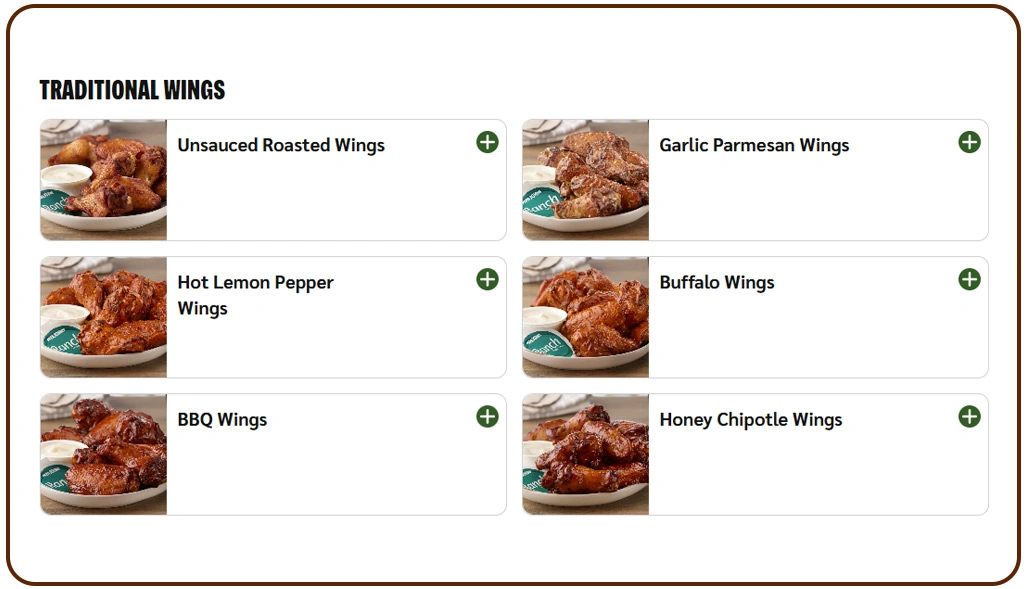
Task: Select the Hot Lemon Pepper Wings title
Action: [x=255, y=295]
